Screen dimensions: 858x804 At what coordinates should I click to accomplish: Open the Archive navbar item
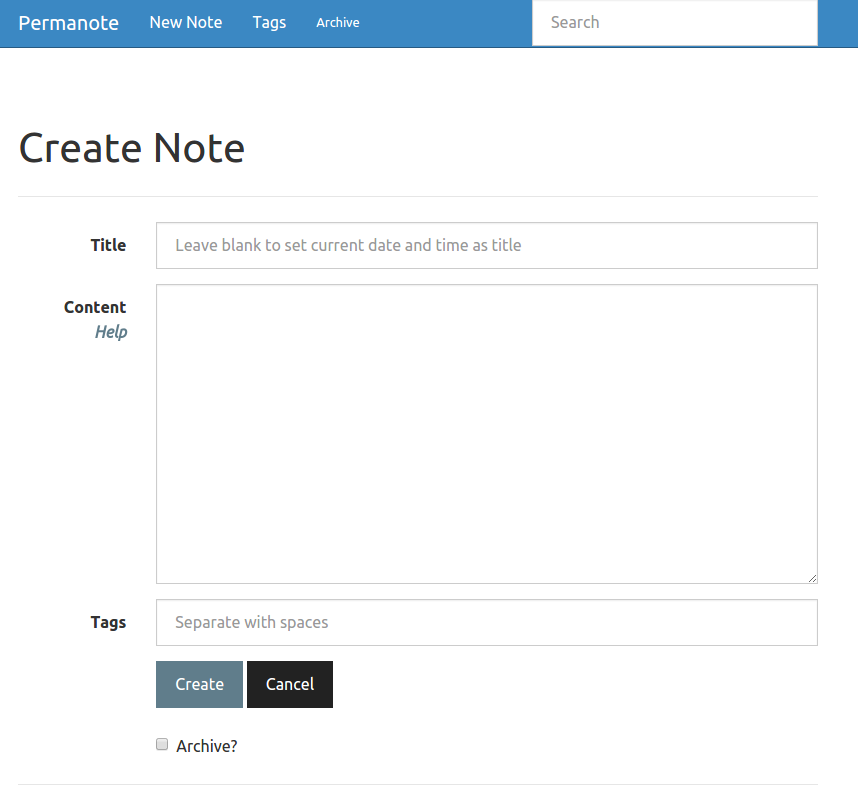click(338, 22)
